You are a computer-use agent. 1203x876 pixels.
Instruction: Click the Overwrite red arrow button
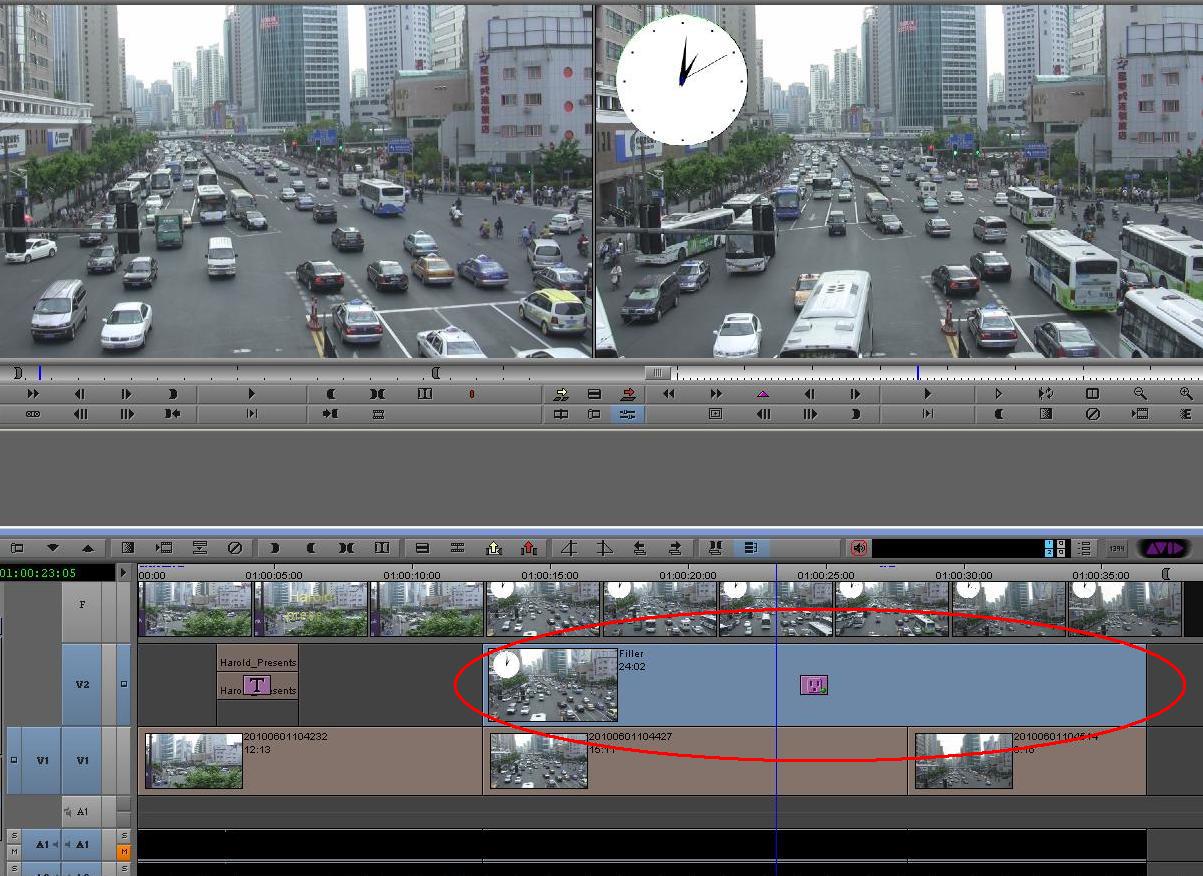(x=628, y=394)
